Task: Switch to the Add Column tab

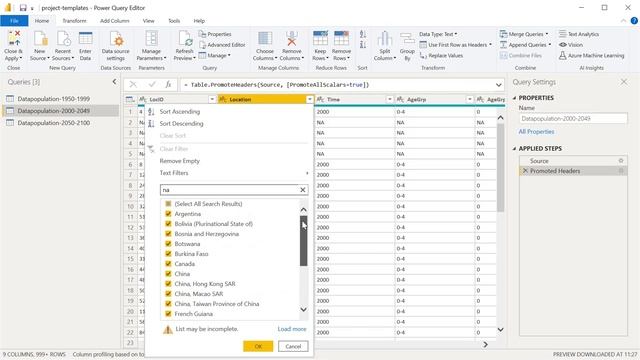Action: (115, 21)
